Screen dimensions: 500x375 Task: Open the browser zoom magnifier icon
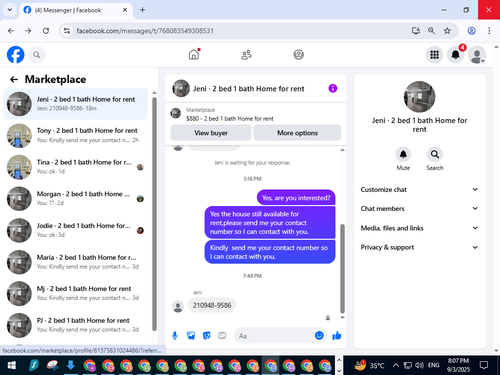(431, 31)
